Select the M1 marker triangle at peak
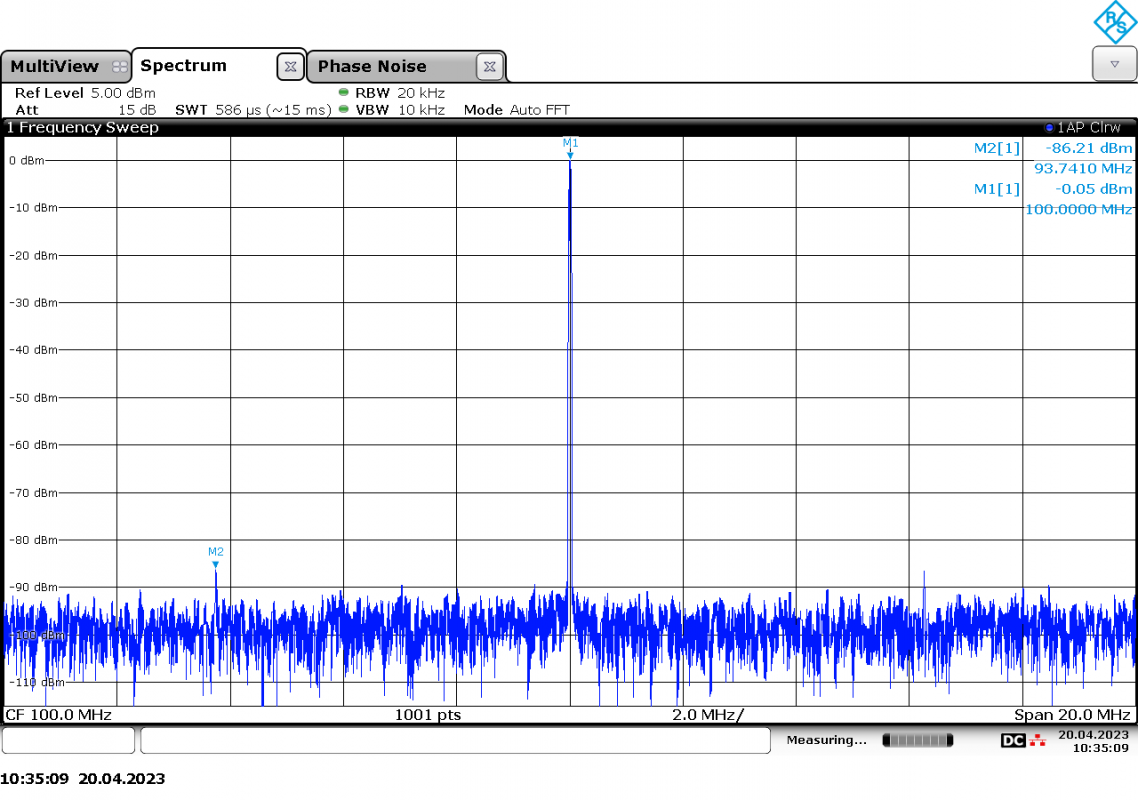 [x=570, y=155]
